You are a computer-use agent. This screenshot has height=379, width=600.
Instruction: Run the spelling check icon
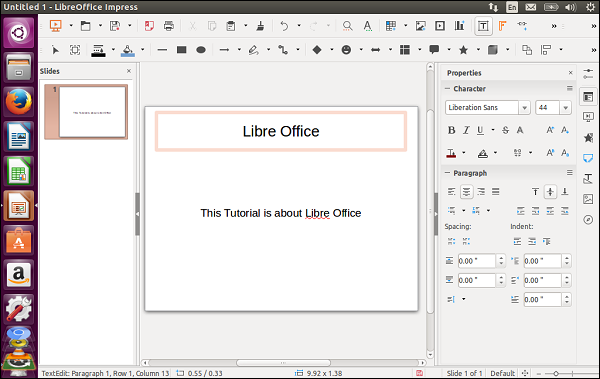368,26
